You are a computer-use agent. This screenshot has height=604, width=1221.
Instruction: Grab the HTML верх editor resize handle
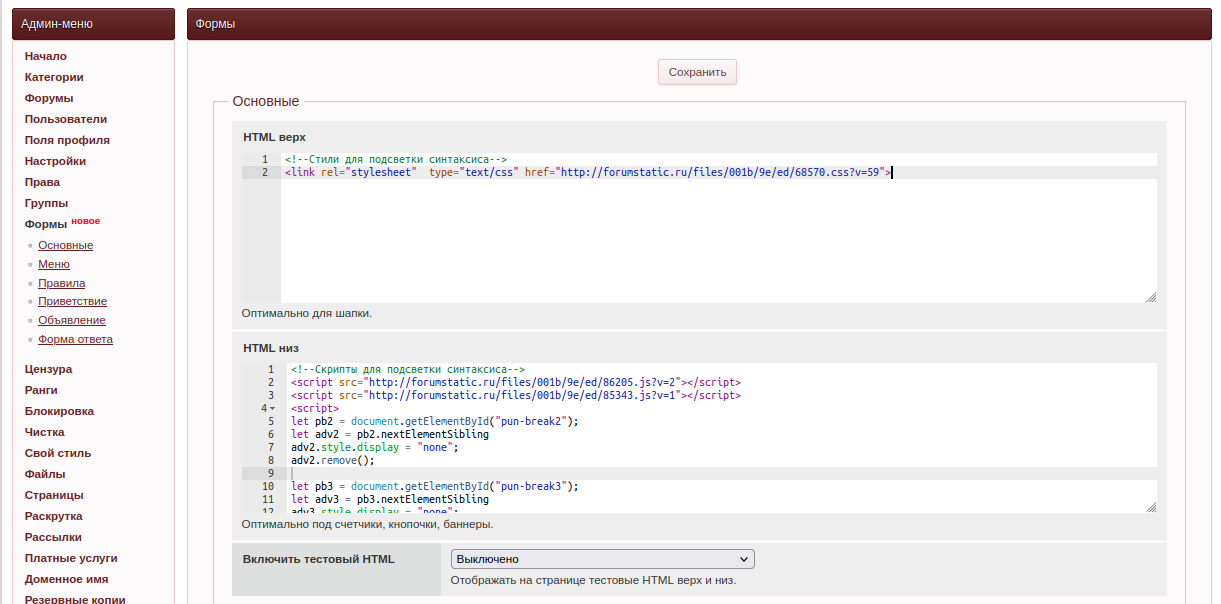1151,297
